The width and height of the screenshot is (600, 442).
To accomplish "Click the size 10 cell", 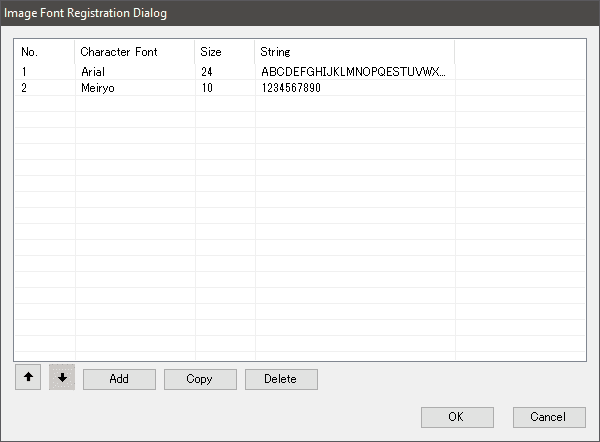I will pos(207,88).
